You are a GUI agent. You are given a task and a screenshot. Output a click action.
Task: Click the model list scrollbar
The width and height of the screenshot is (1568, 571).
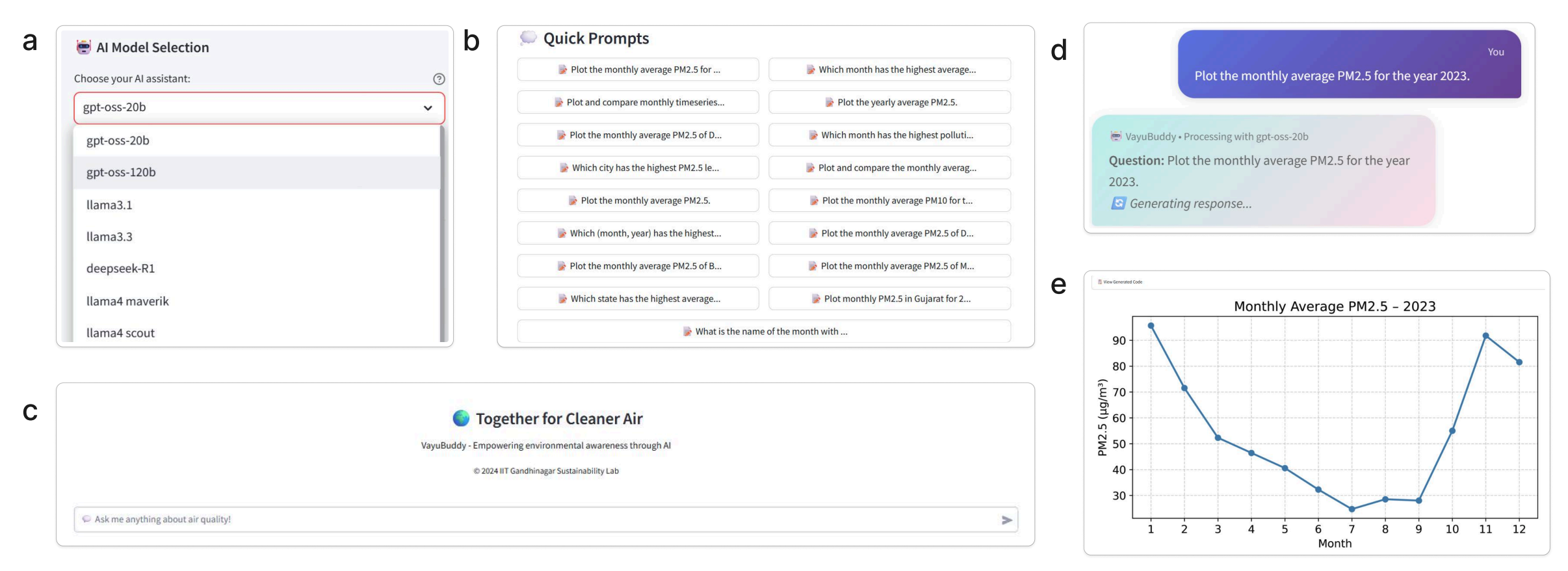pos(443,234)
